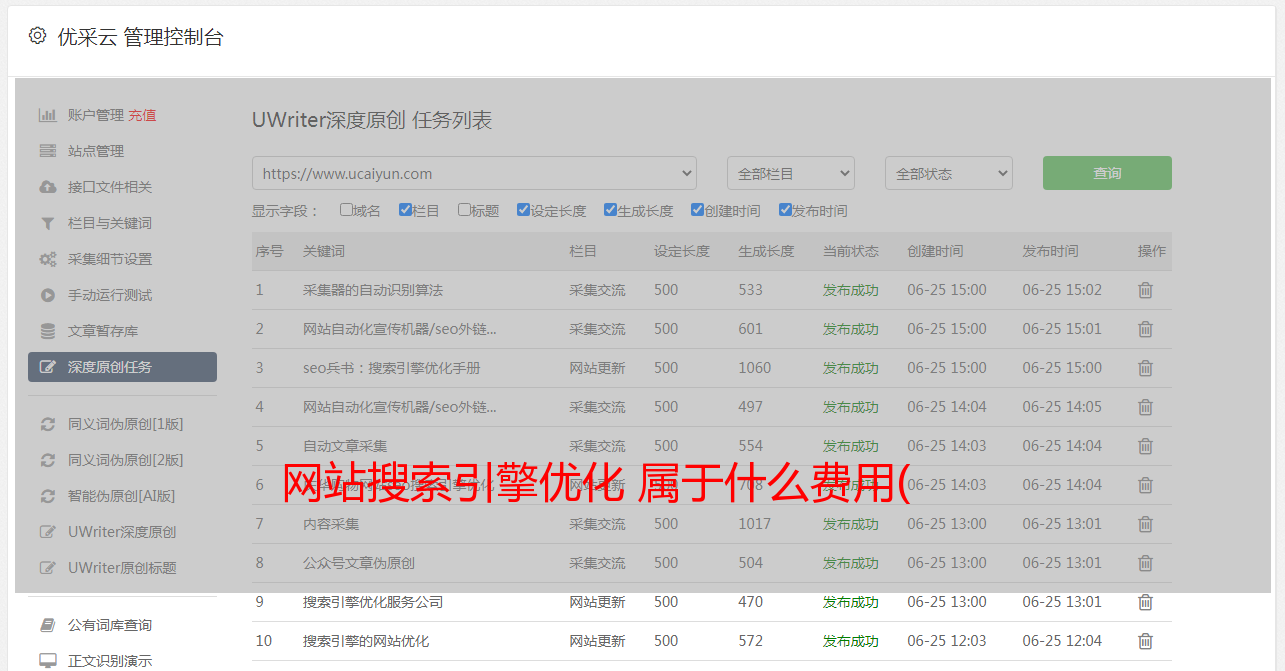Click trash icon for row 9 搜索引擎优化服务公司

coord(1145,602)
